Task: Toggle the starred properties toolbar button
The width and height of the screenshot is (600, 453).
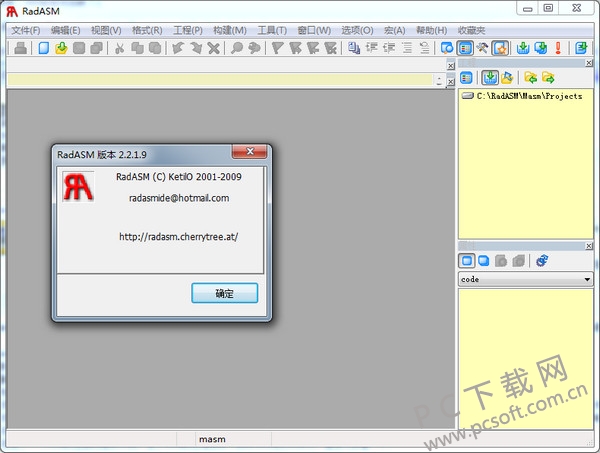Action: coord(500,48)
